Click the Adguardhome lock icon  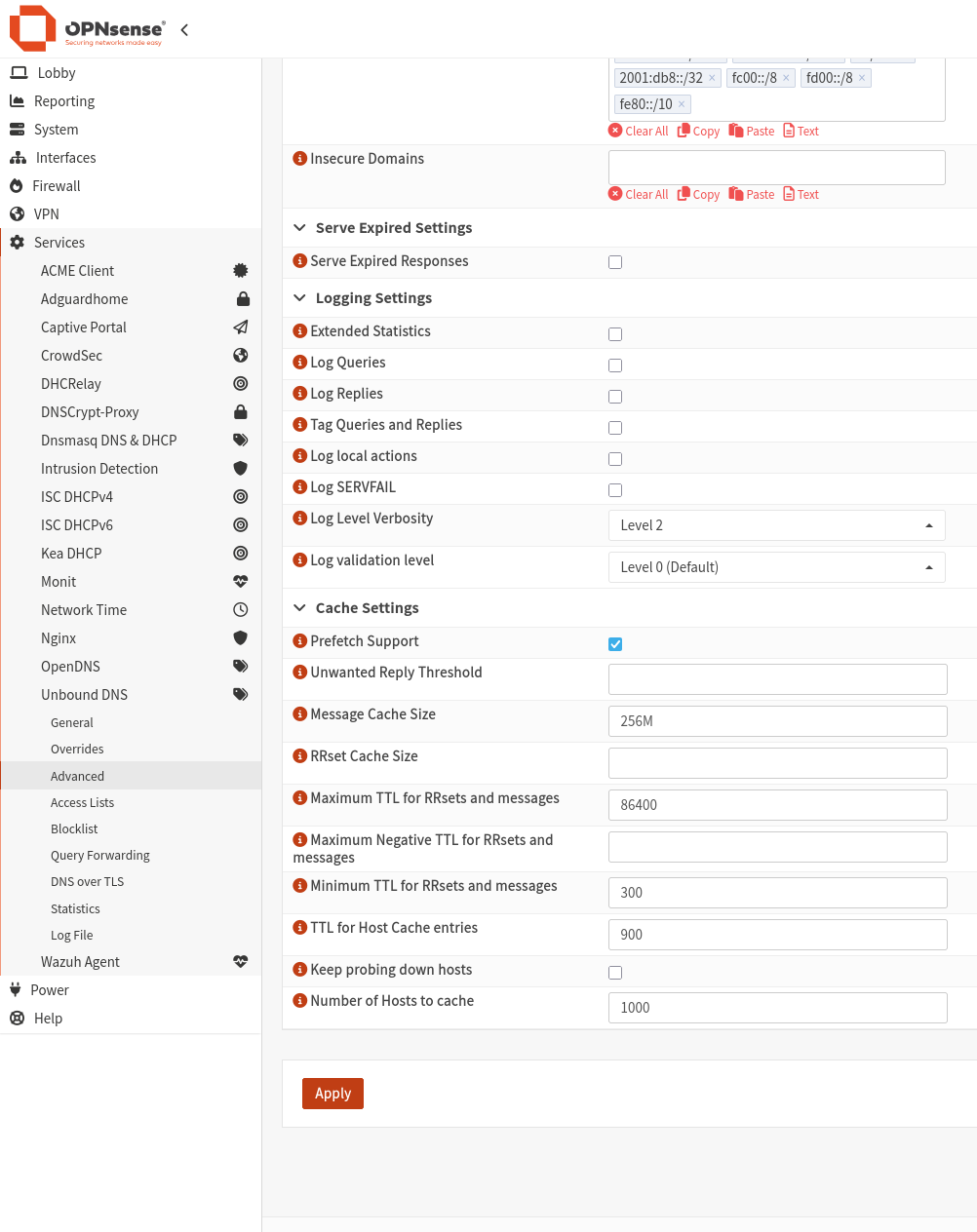pos(243,299)
